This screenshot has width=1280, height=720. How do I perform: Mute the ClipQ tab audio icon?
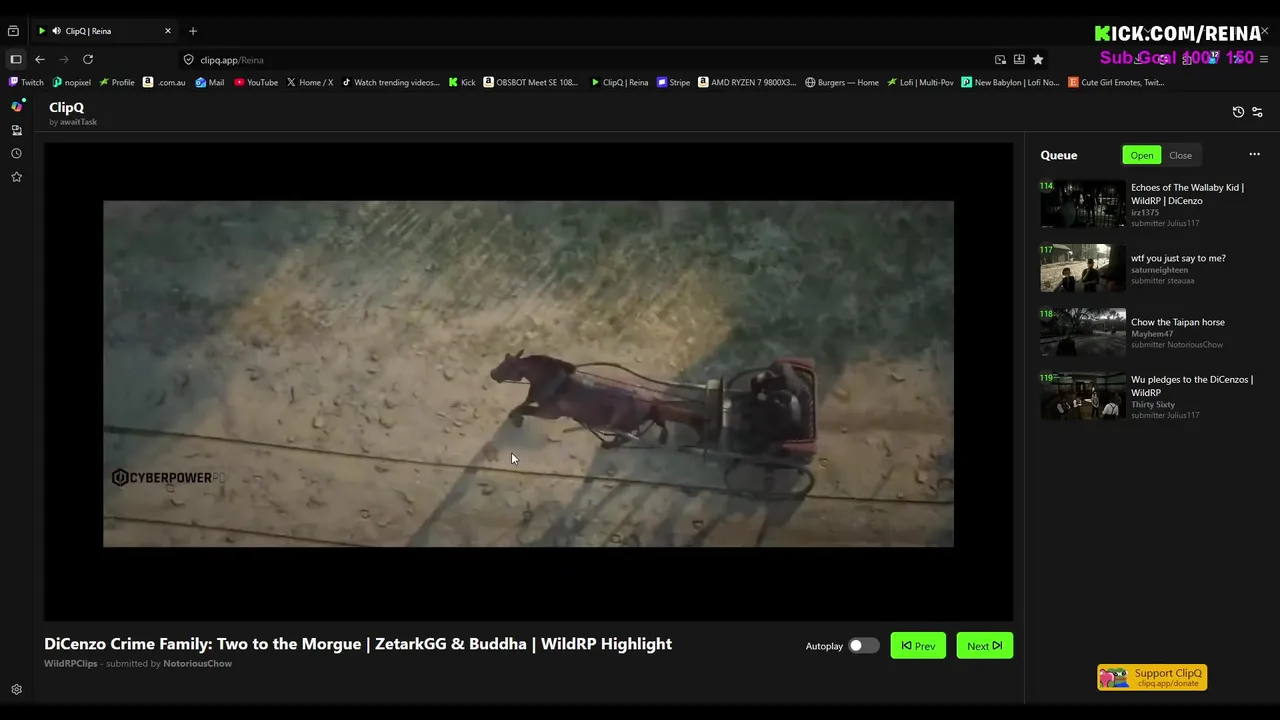point(56,31)
